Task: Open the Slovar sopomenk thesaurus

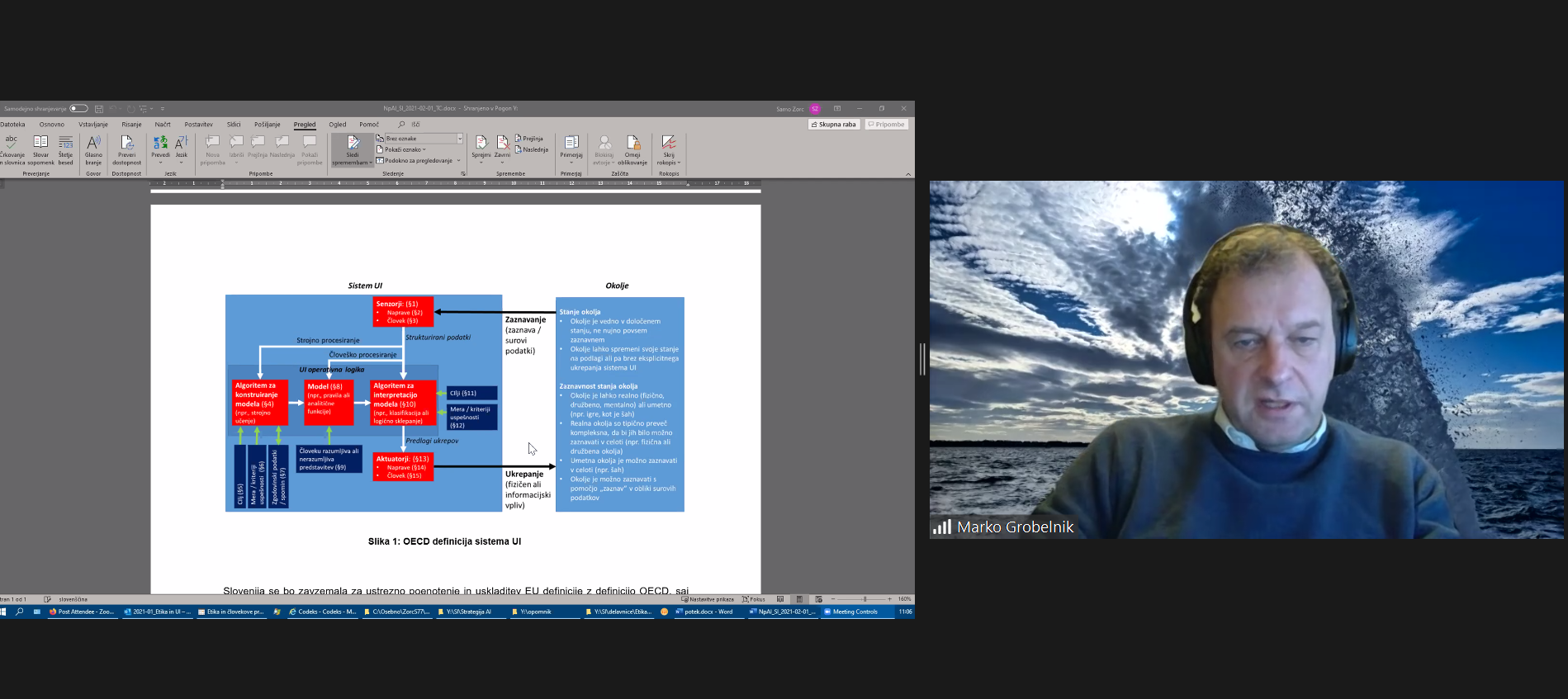Action: (40, 143)
